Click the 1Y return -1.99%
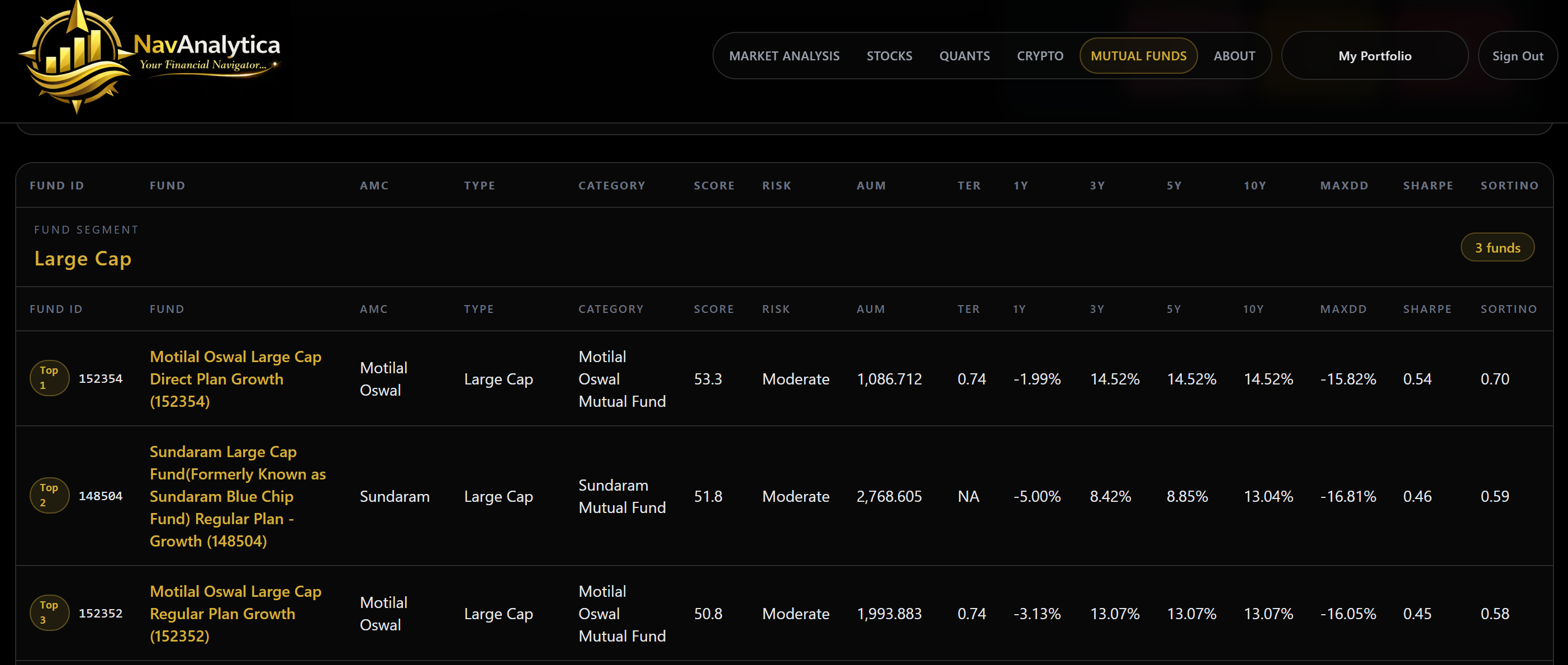Screen dimensions: 1568x665 tap(1037, 379)
